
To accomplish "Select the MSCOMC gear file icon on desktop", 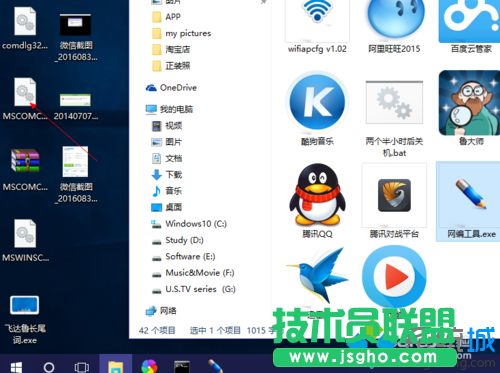I will 25,92.
